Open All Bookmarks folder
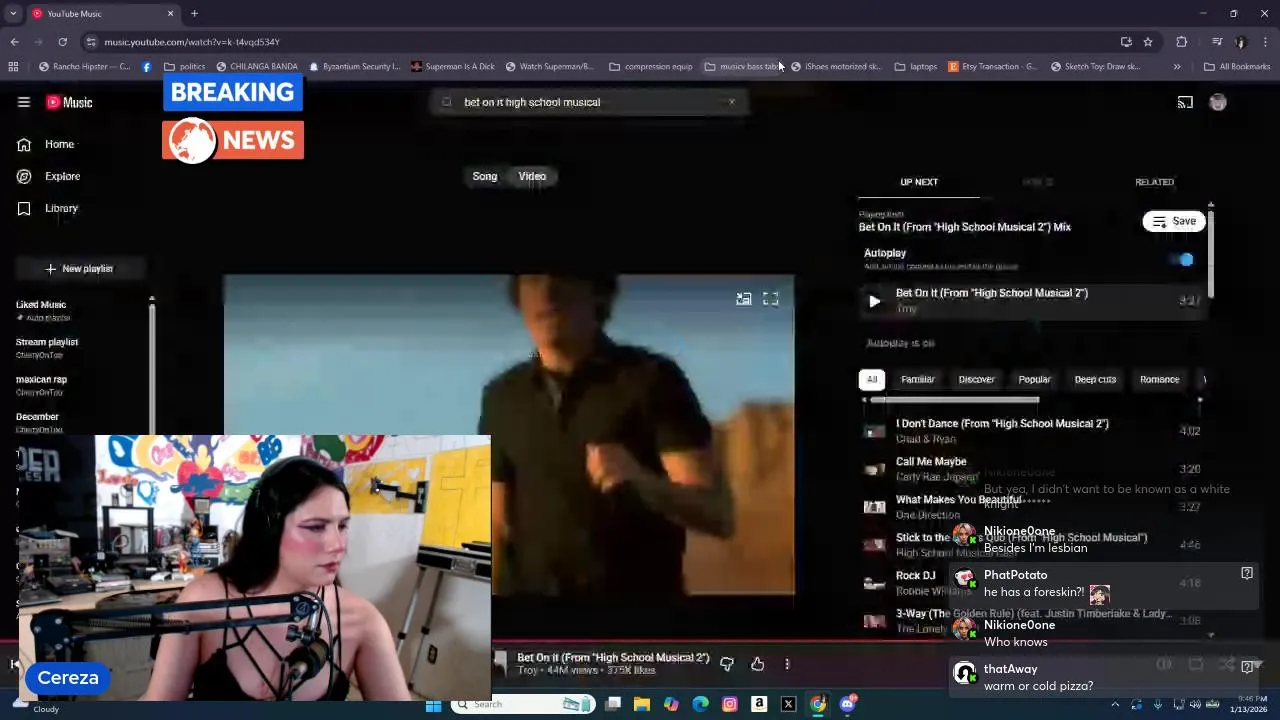 tap(1237, 67)
